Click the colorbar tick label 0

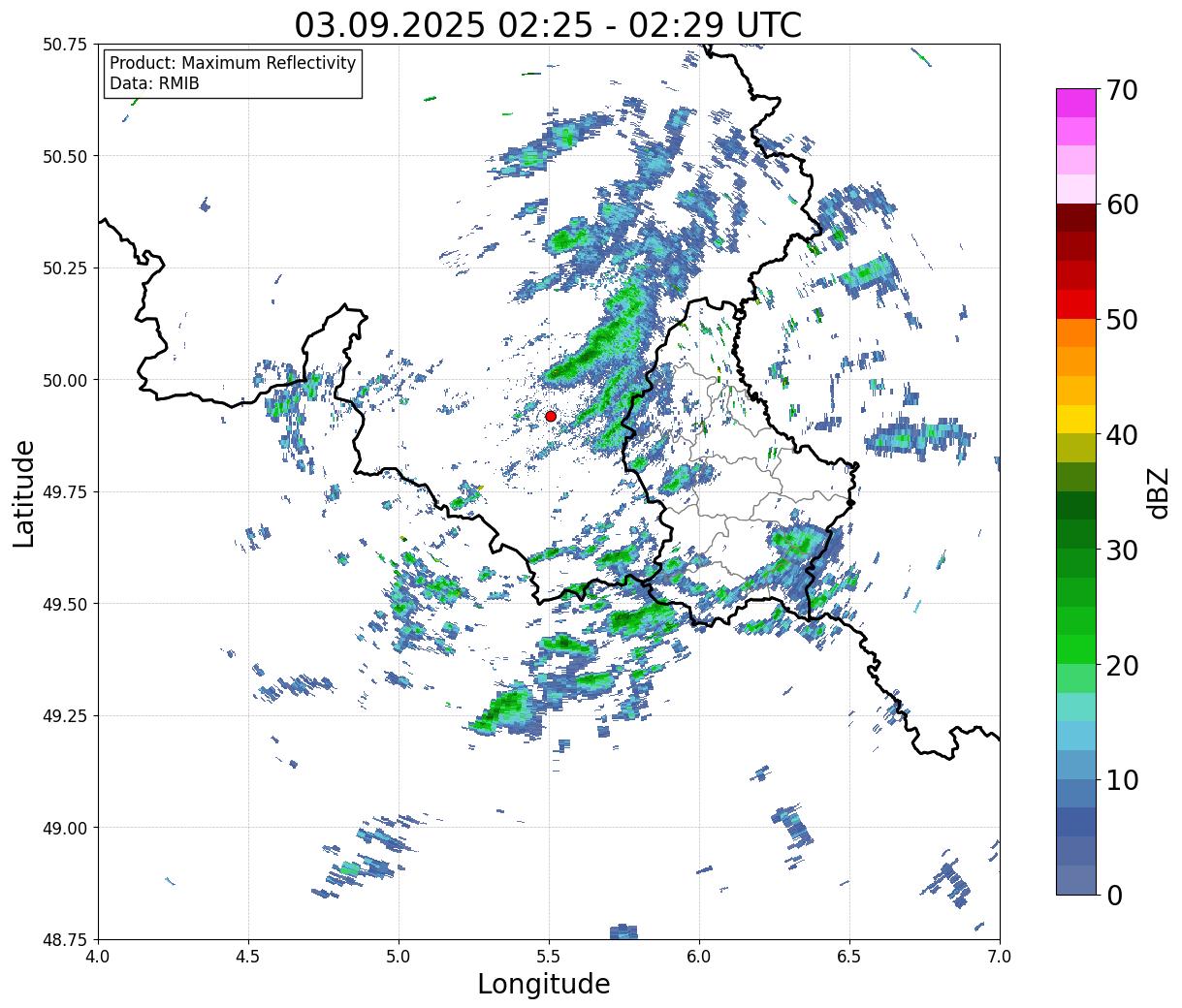pos(1114,895)
